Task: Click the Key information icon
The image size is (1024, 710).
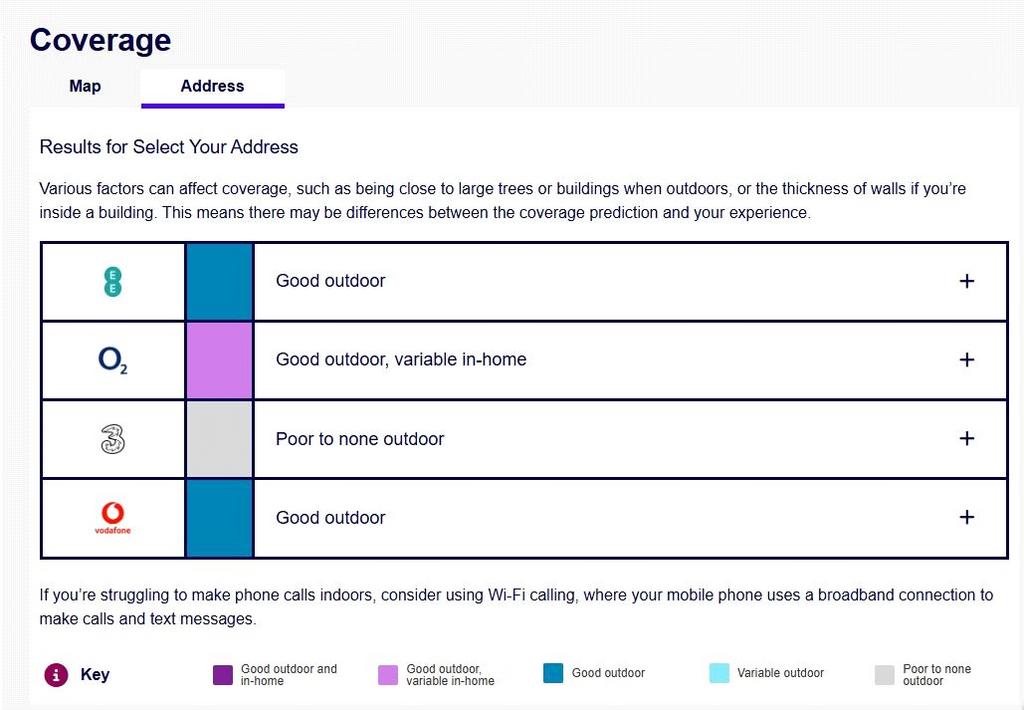Action: pos(56,675)
